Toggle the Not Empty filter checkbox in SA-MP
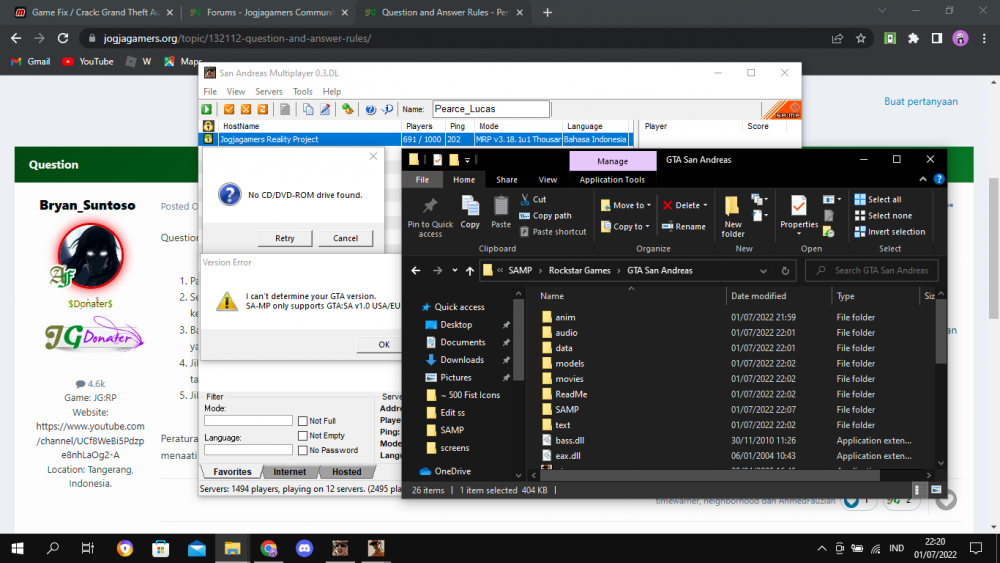The height and width of the screenshot is (563, 1000). pos(303,435)
